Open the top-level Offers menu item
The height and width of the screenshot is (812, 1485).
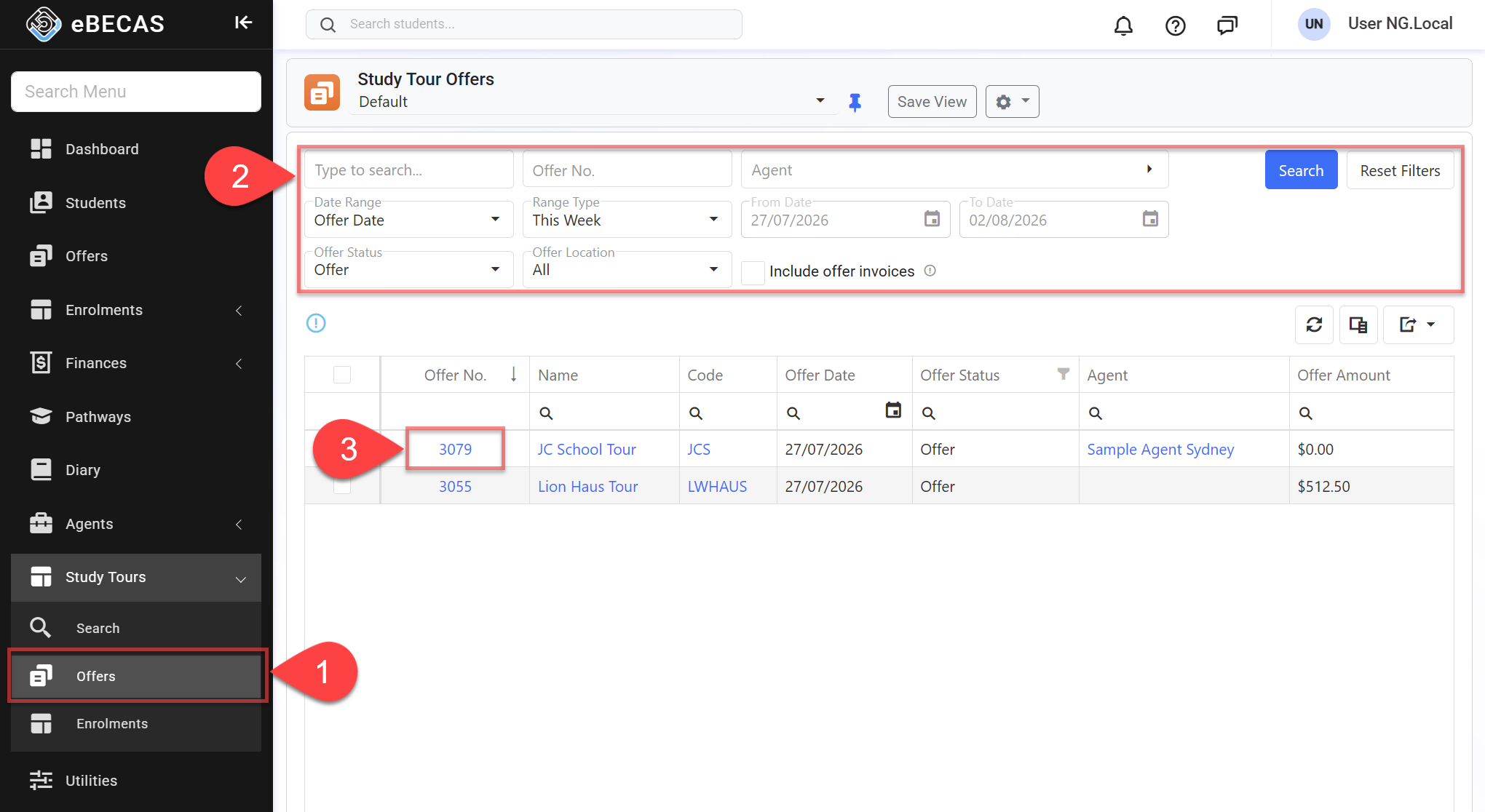pyautogui.click(x=136, y=256)
